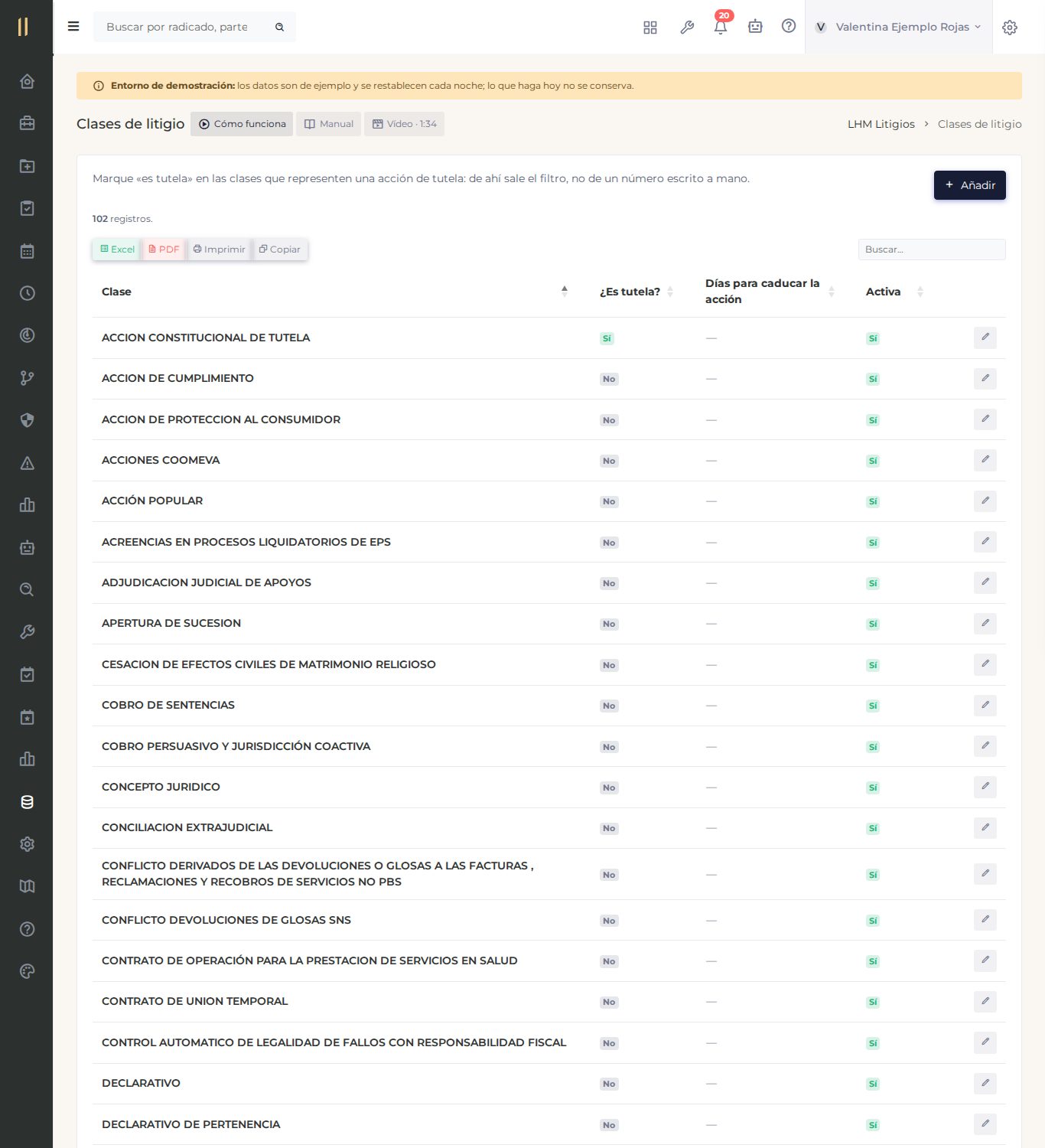Click the Añadir button
The image size is (1045, 1148).
(969, 185)
